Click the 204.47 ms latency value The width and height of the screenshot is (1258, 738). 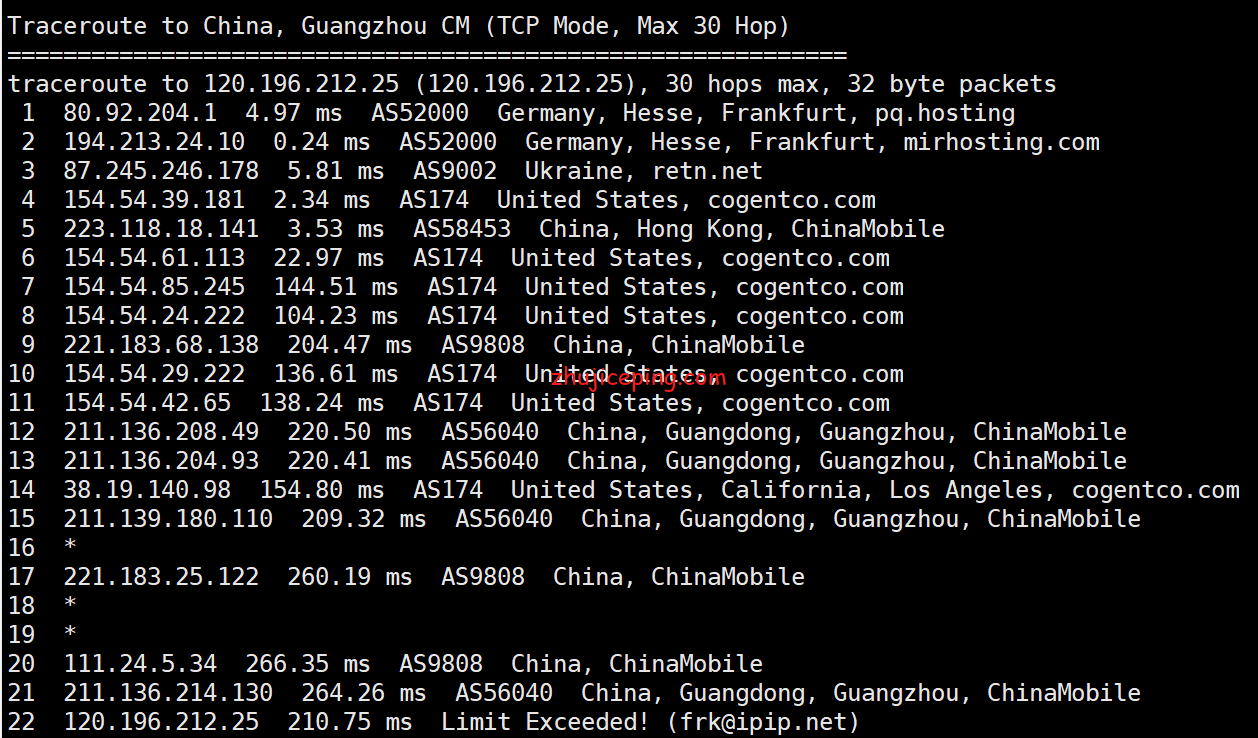point(350,345)
